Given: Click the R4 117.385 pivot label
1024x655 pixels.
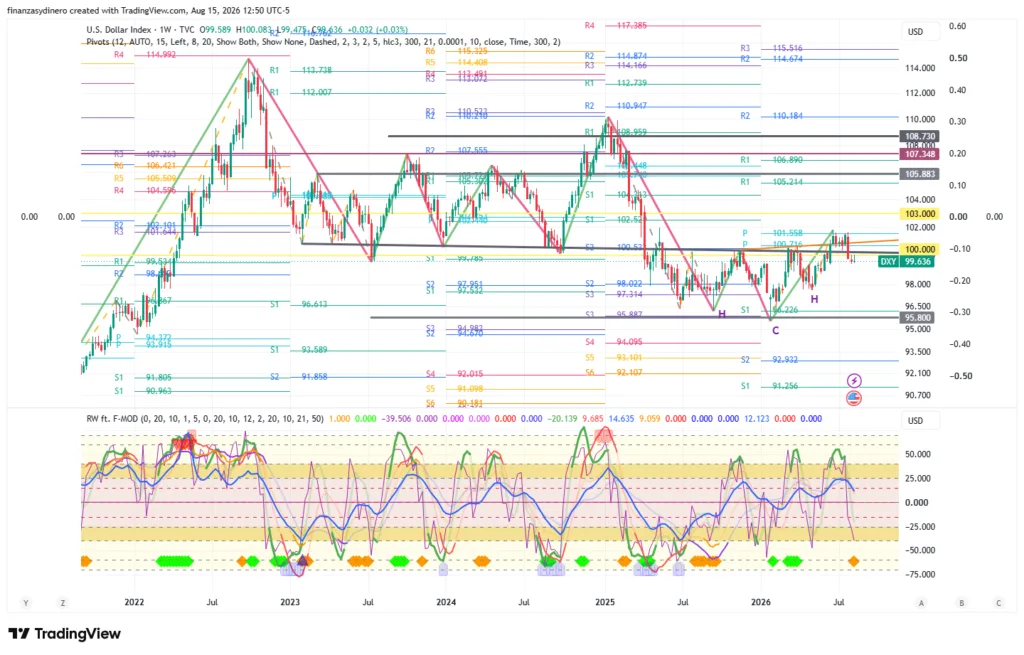Looking at the screenshot, I should [615, 25].
